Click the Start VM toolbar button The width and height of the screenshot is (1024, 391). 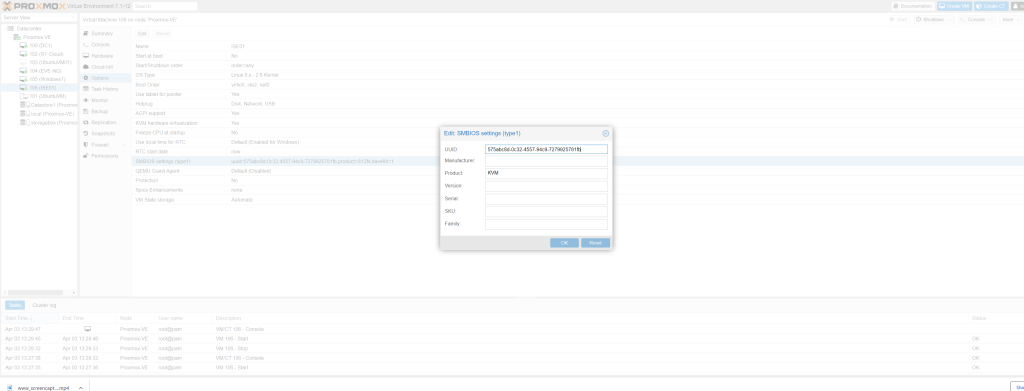[x=899, y=20]
